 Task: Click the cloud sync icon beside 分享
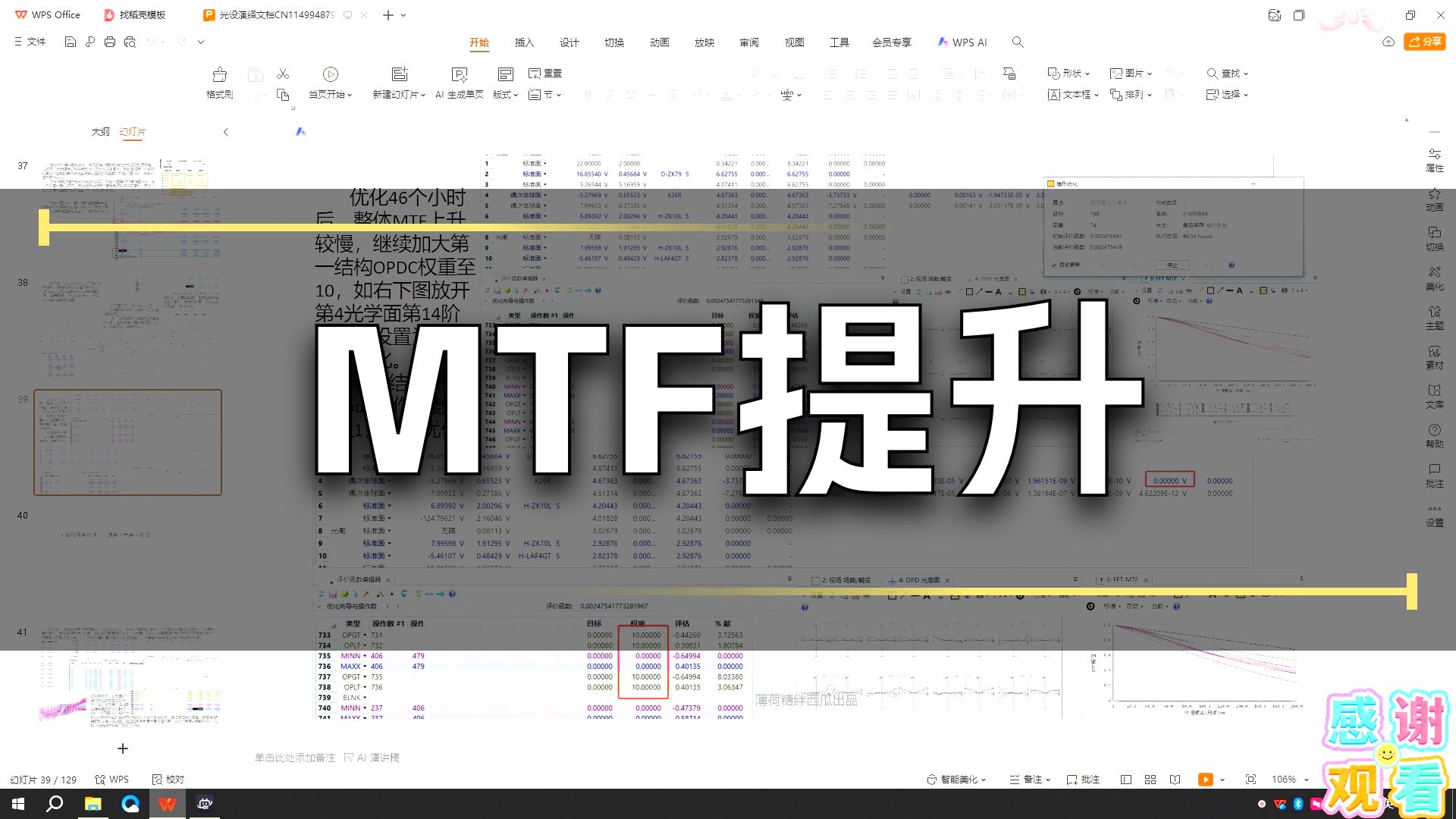[1389, 42]
